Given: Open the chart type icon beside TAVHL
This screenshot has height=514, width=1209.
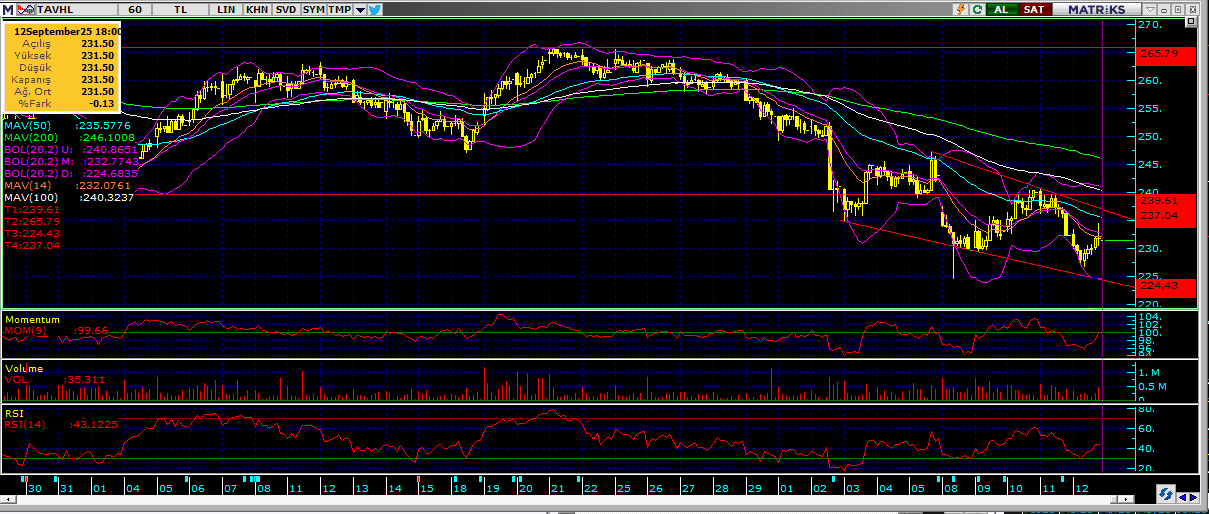Looking at the screenshot, I should point(27,9).
